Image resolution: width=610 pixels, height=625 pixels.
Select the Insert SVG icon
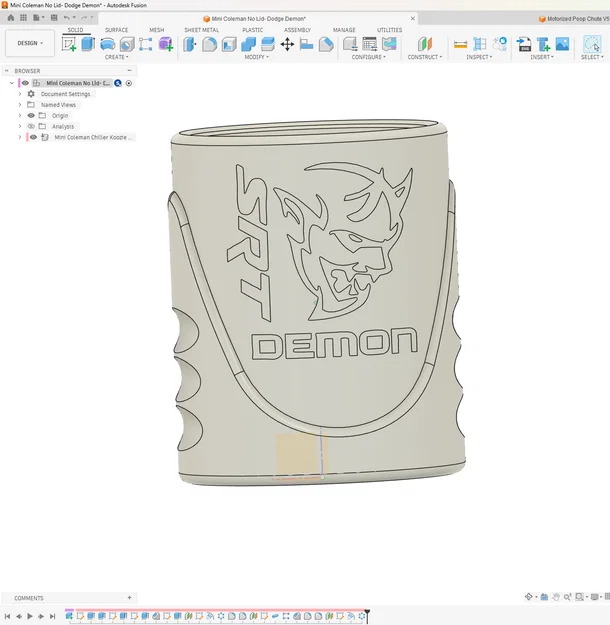(523, 44)
